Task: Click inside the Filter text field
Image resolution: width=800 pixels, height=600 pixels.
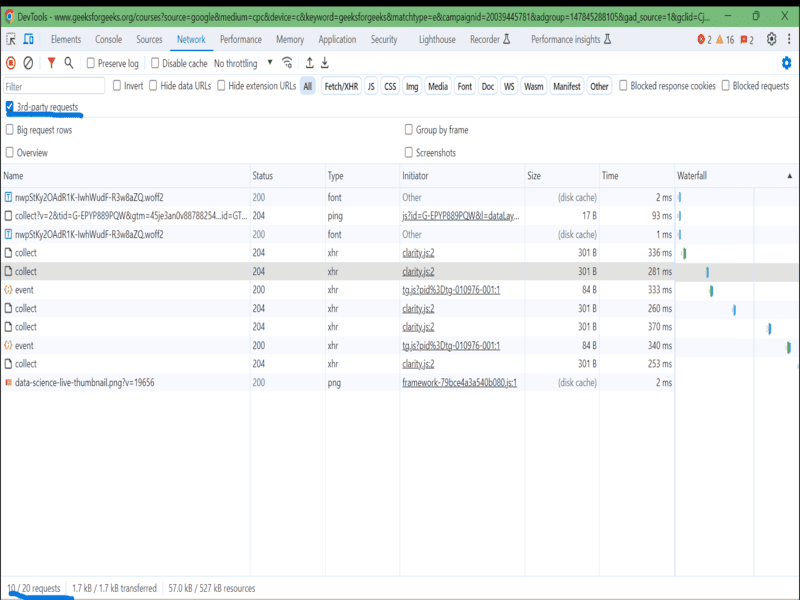Action: click(54, 87)
